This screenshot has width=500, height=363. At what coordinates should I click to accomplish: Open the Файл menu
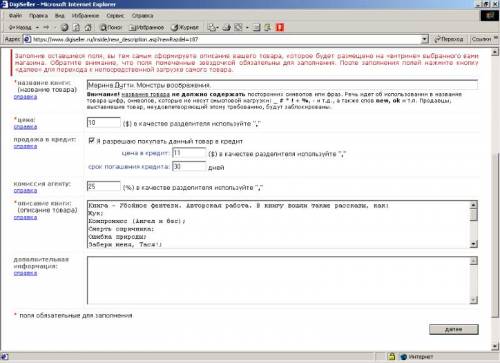pos(15,16)
